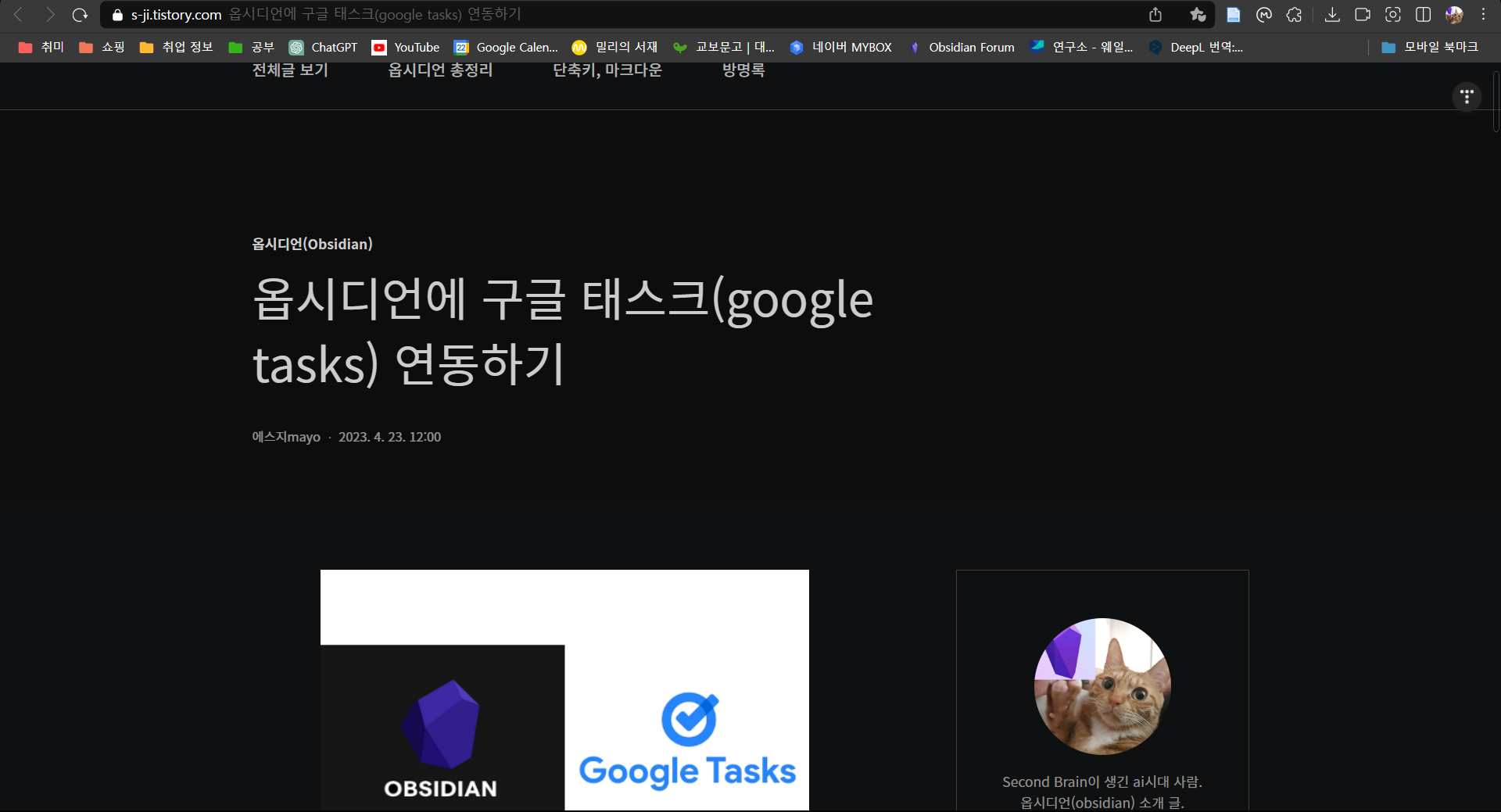Open the 모바일 북마크 folder
1501x812 pixels.
pyautogui.click(x=1430, y=47)
